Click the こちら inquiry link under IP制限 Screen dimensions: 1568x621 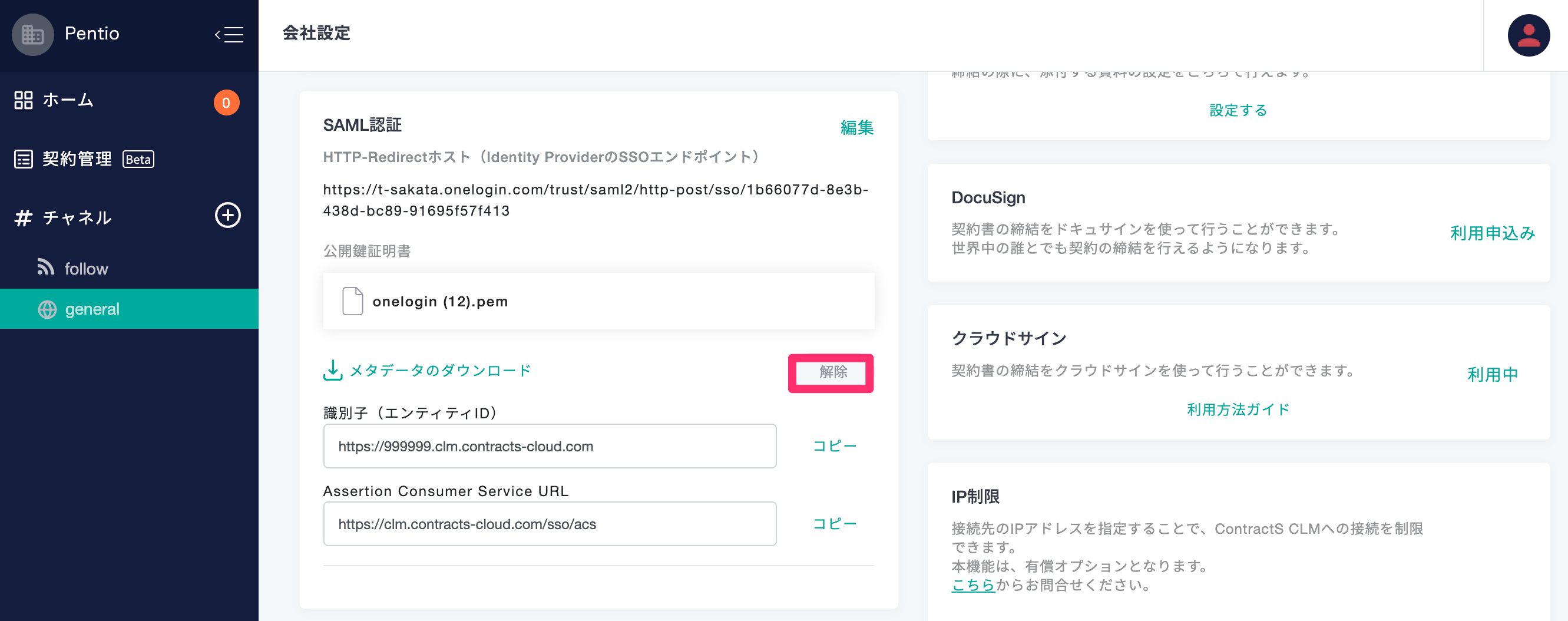coord(972,585)
